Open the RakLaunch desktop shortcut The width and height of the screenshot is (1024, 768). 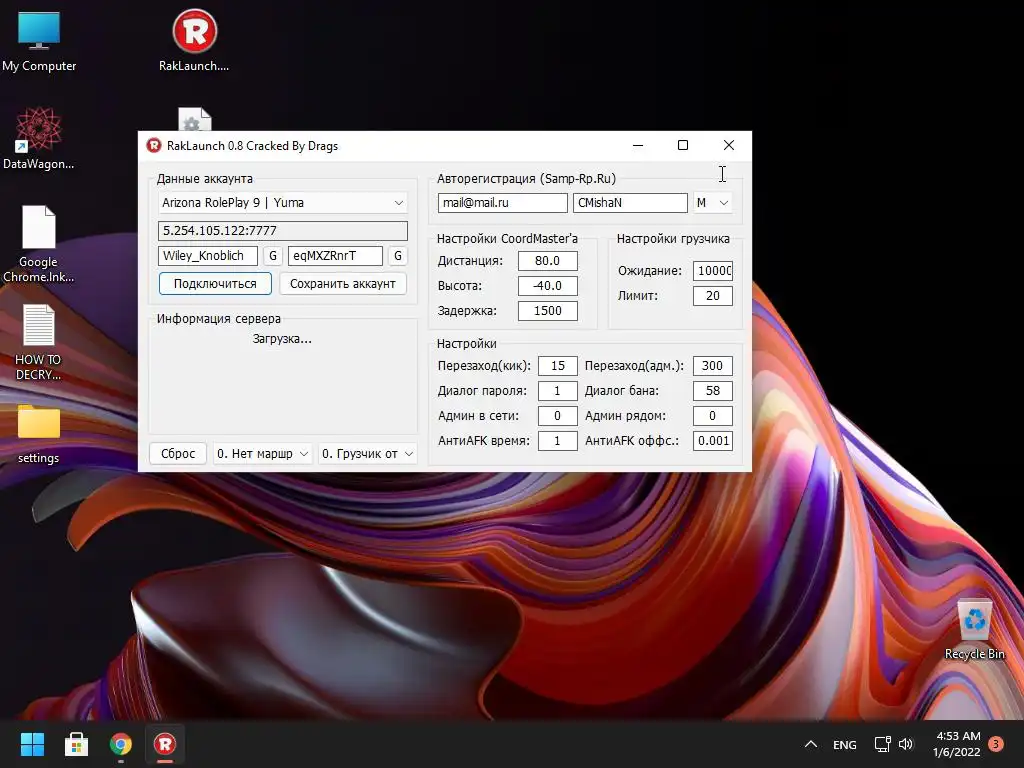point(194,40)
